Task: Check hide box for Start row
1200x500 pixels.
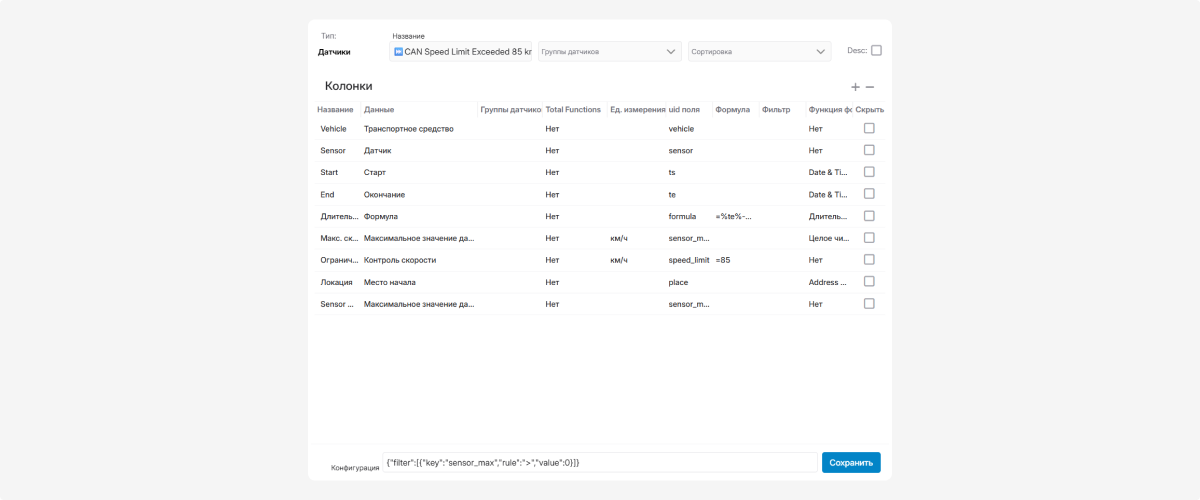Action: click(x=869, y=172)
